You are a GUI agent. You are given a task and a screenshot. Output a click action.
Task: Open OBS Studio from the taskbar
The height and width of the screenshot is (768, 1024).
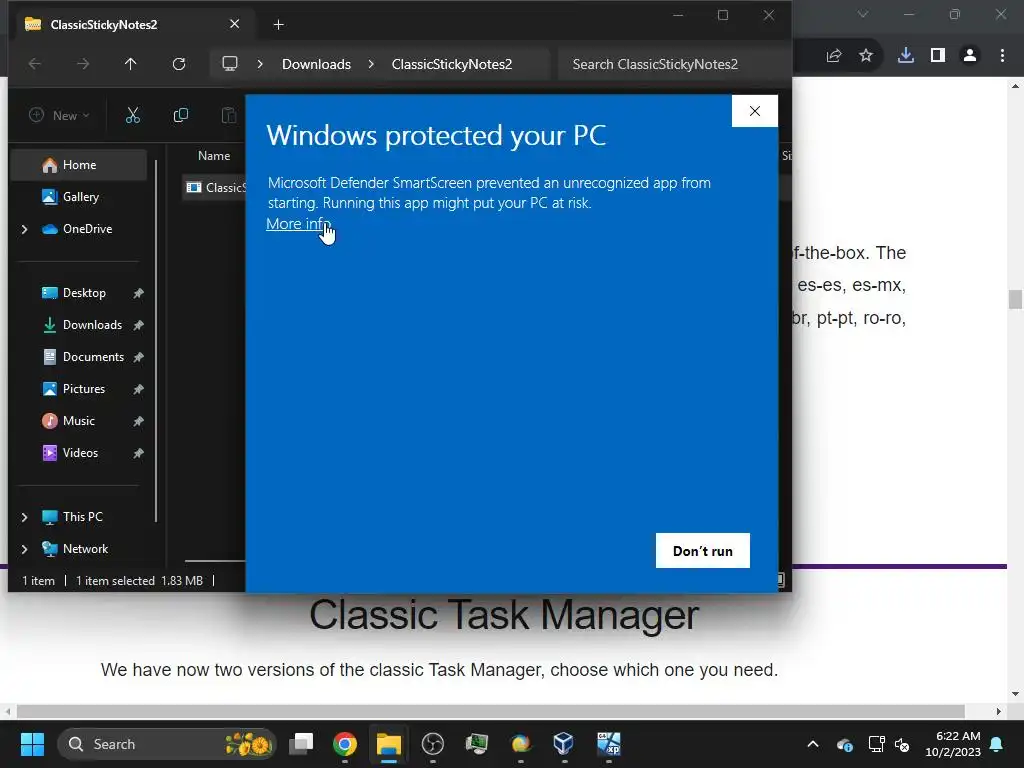coord(432,744)
